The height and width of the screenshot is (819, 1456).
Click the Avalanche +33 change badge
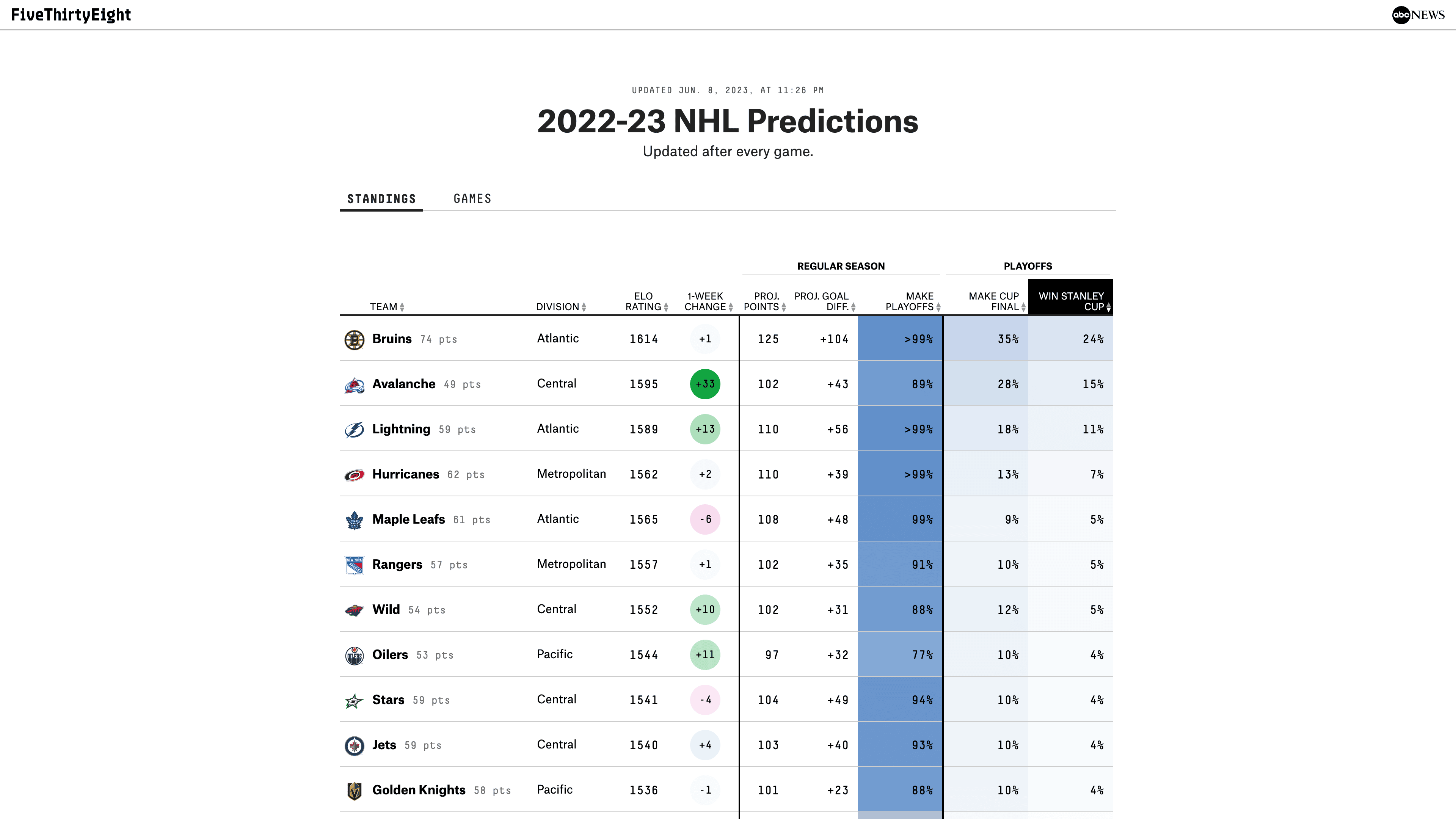705,384
